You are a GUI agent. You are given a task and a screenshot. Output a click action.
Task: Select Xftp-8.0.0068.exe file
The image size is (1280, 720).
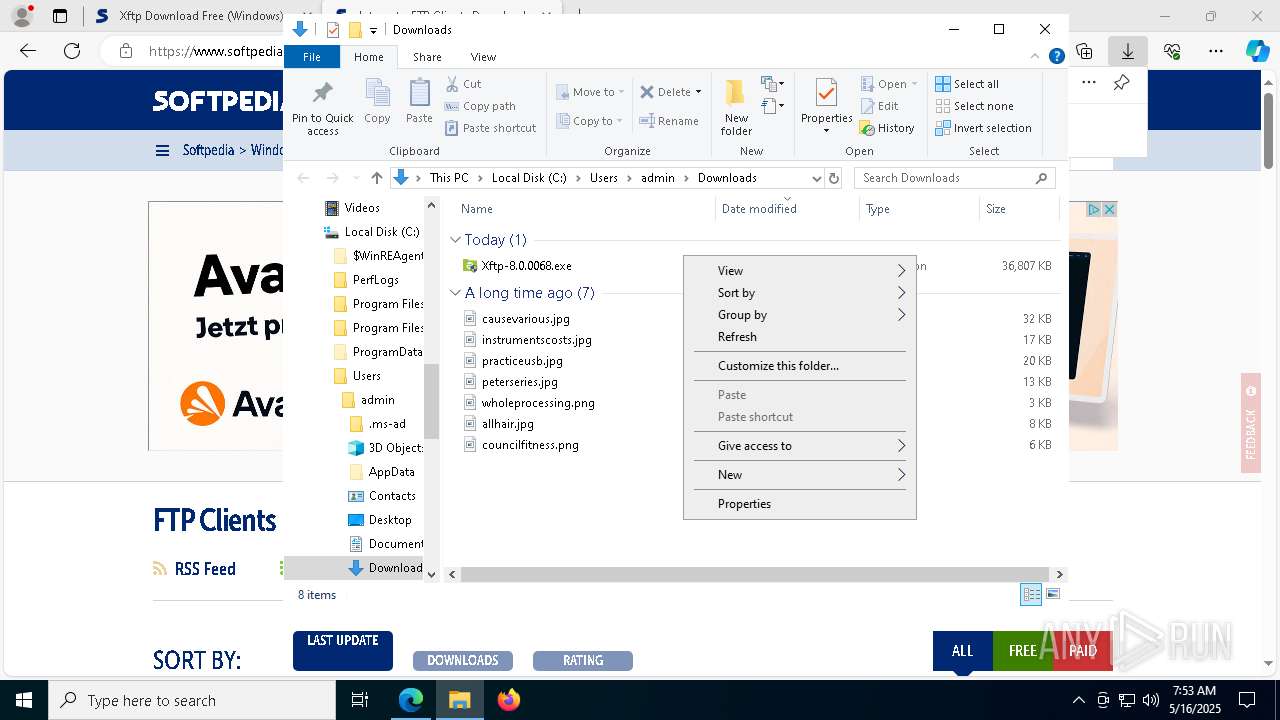(526, 266)
